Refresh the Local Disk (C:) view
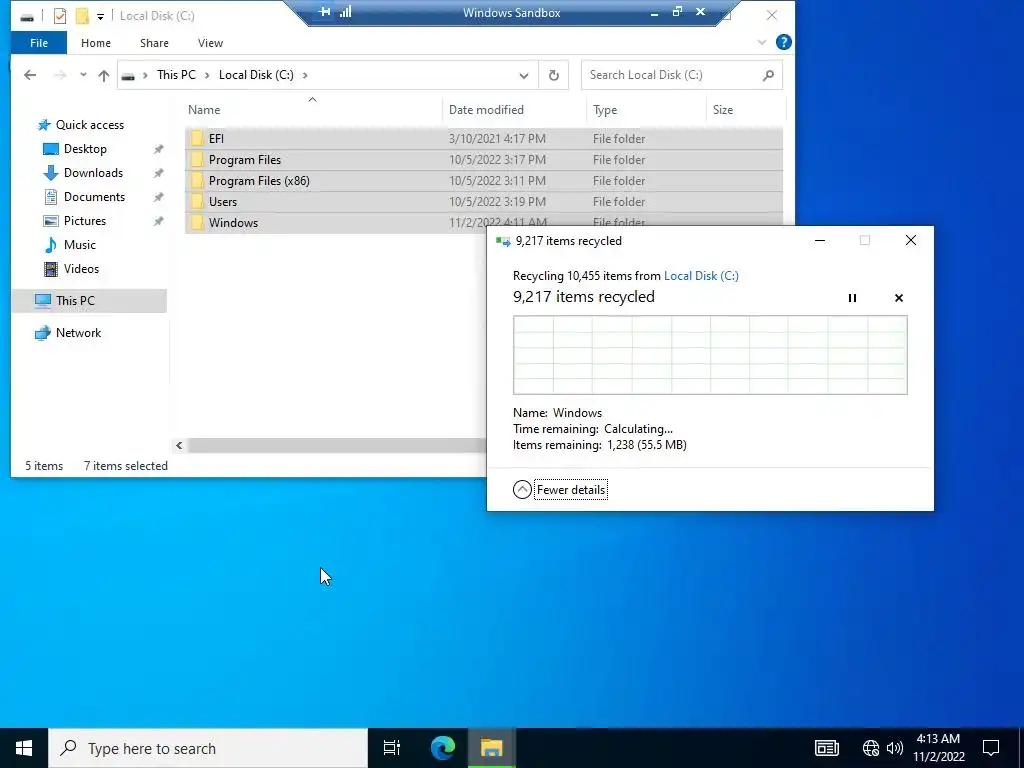Viewport: 1024px width, 768px height. click(x=554, y=75)
